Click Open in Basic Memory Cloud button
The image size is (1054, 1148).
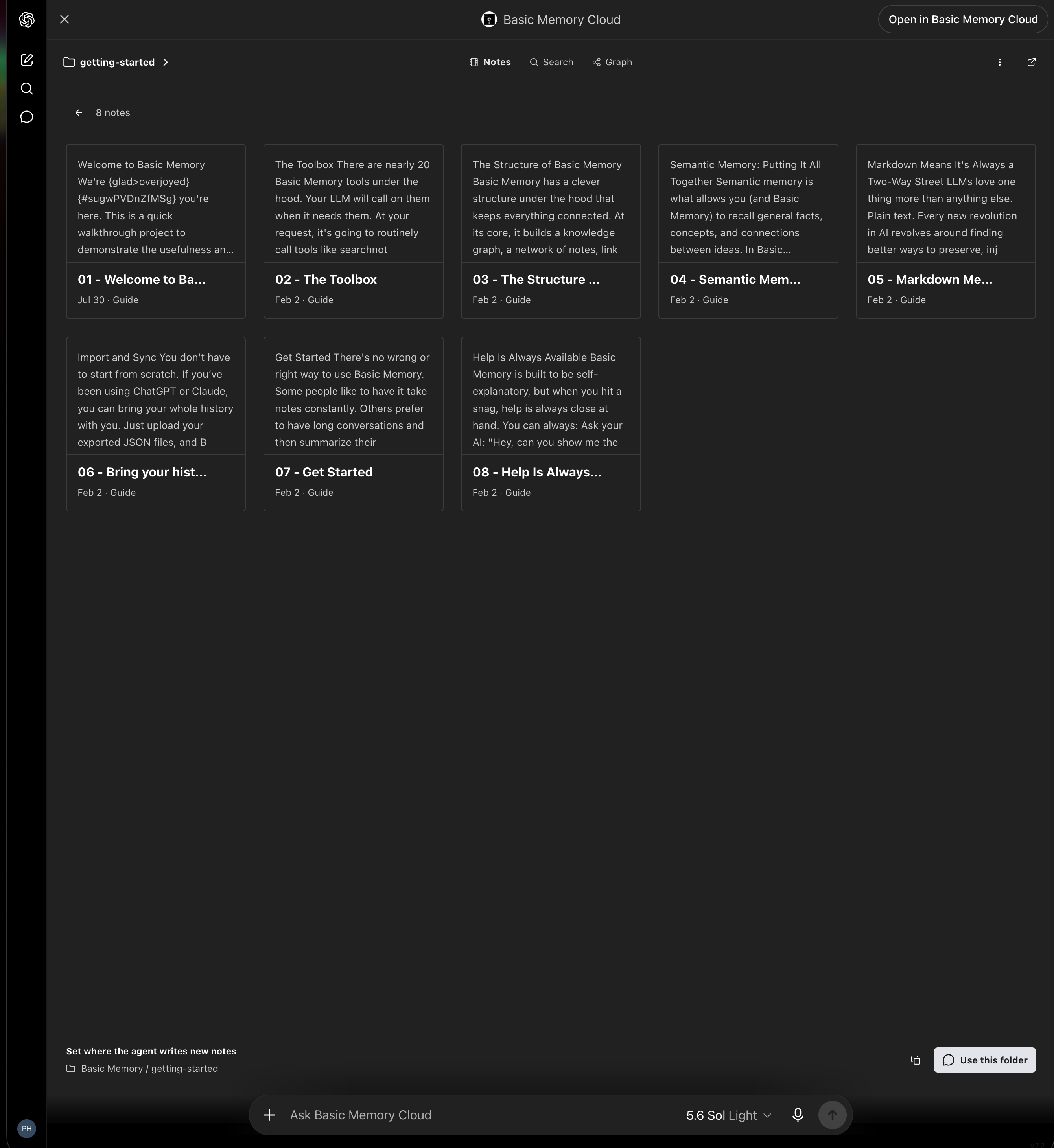pos(963,19)
